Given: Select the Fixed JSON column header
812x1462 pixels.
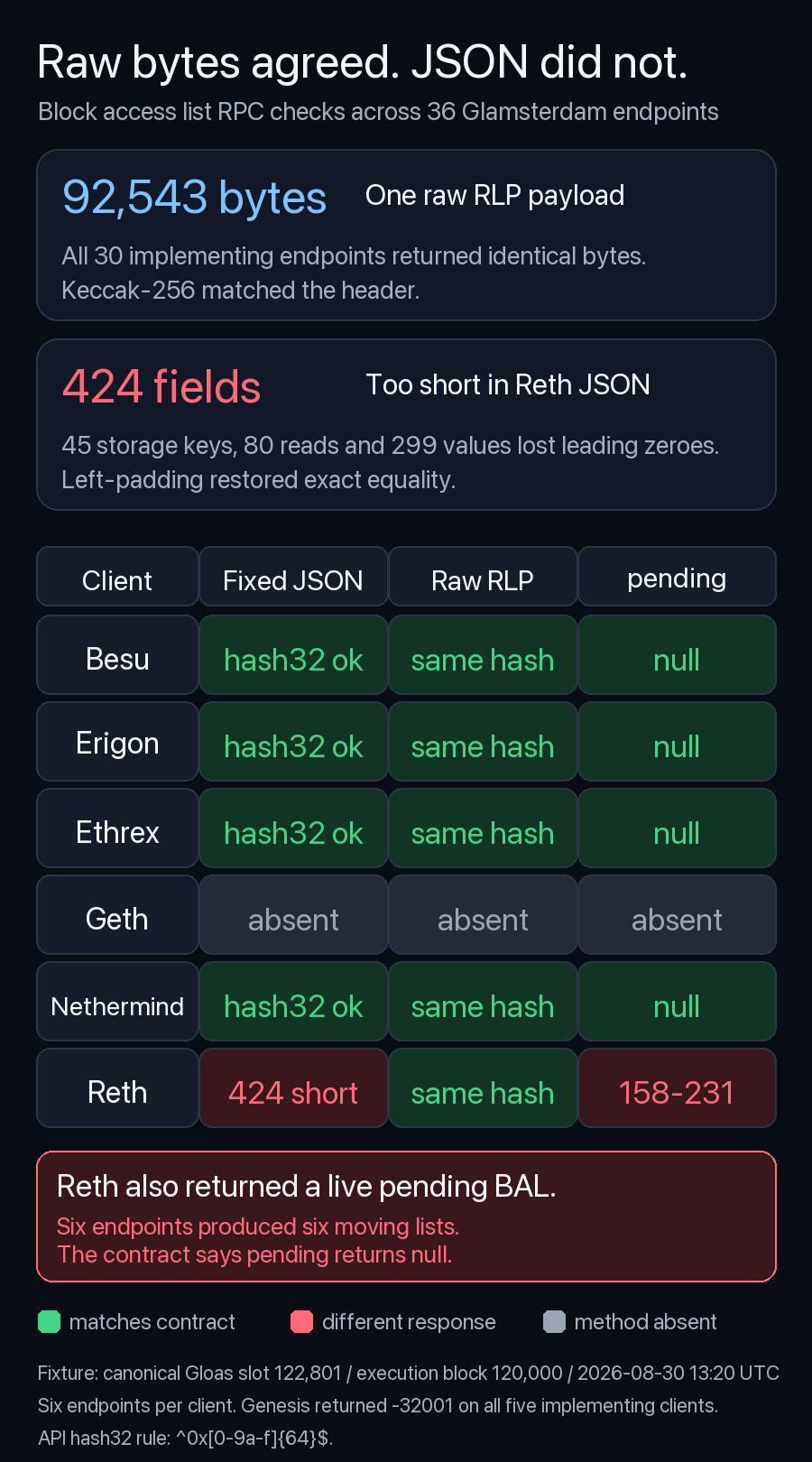Looking at the screenshot, I should click(293, 577).
